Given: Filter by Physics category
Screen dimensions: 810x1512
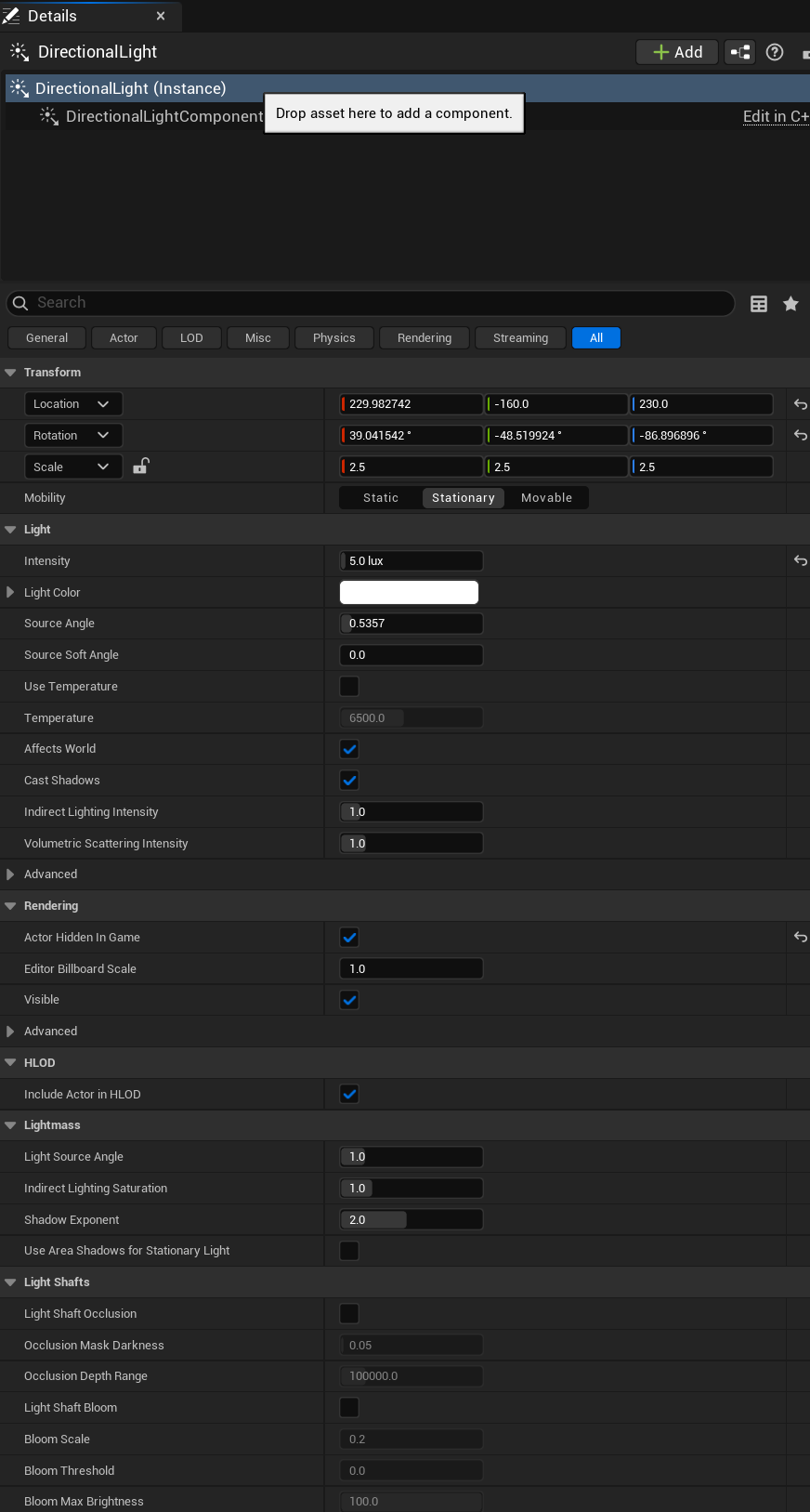Looking at the screenshot, I should point(334,338).
